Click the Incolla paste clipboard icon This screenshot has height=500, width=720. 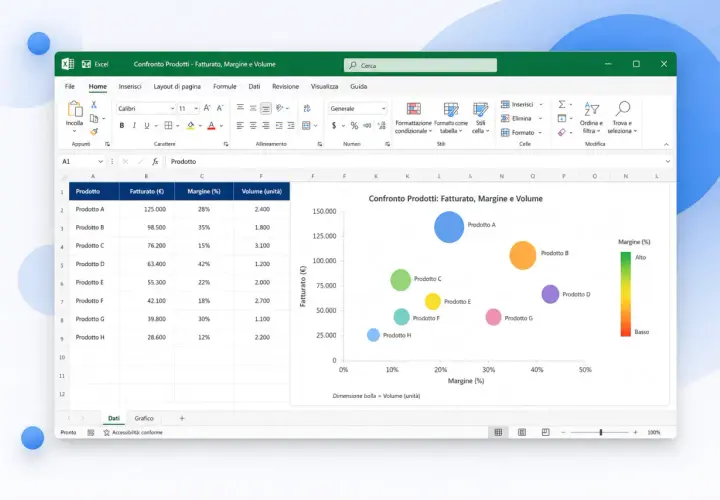click(75, 109)
